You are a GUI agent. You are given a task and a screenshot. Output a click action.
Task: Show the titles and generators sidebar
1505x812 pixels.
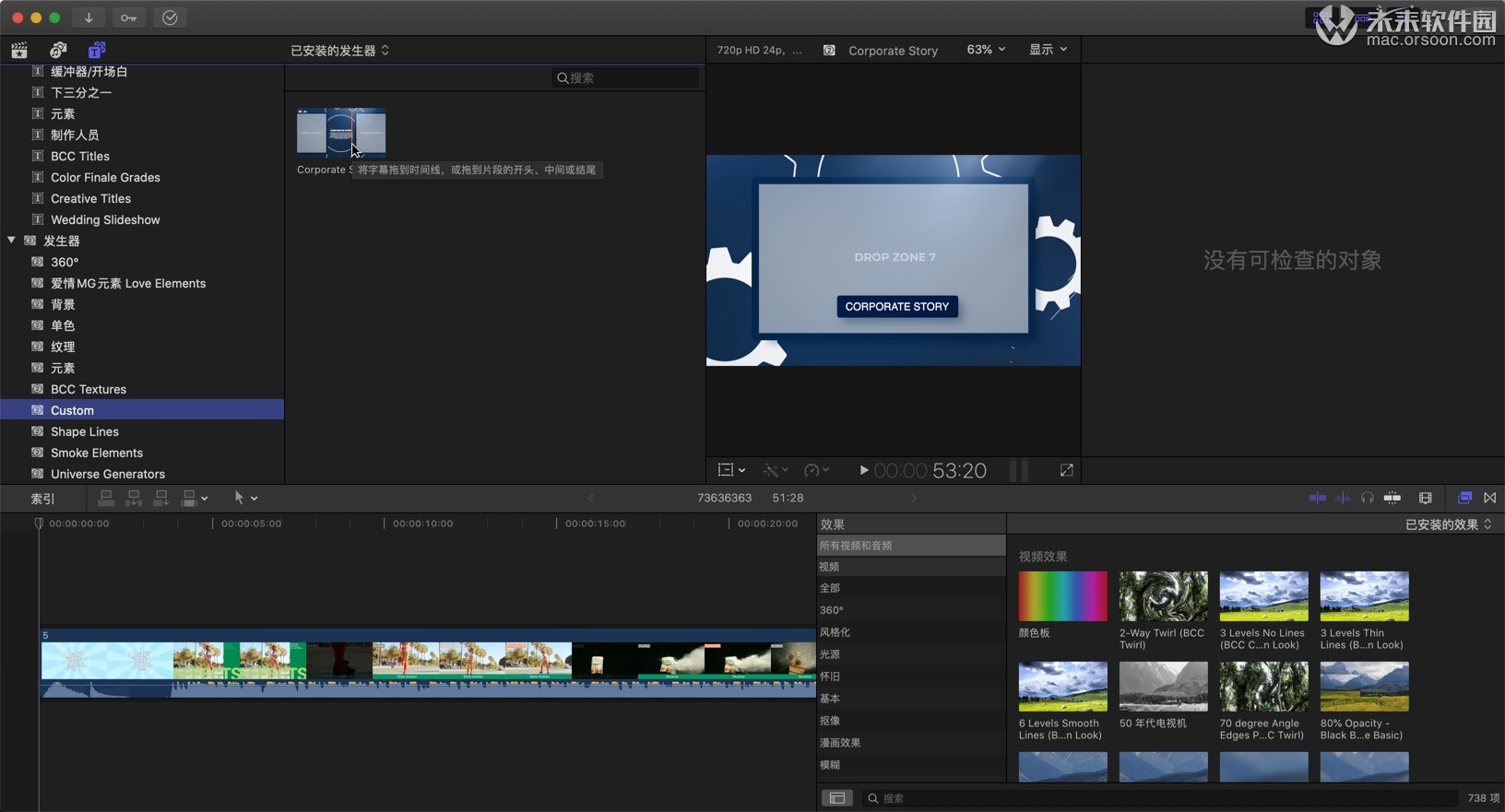coord(97,50)
